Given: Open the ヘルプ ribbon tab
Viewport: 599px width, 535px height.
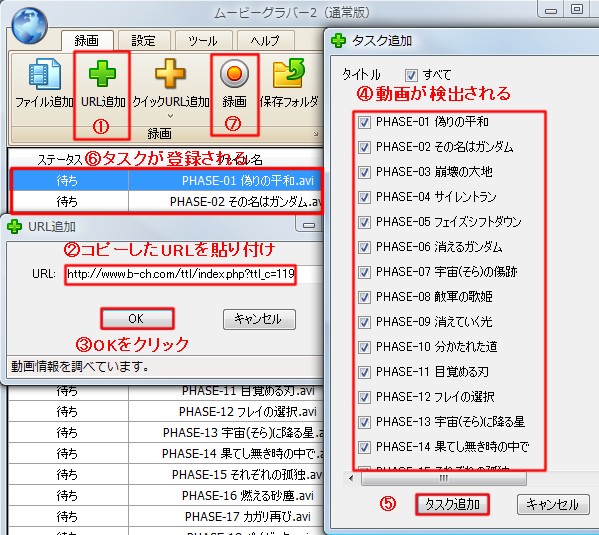Looking at the screenshot, I should [x=266, y=41].
